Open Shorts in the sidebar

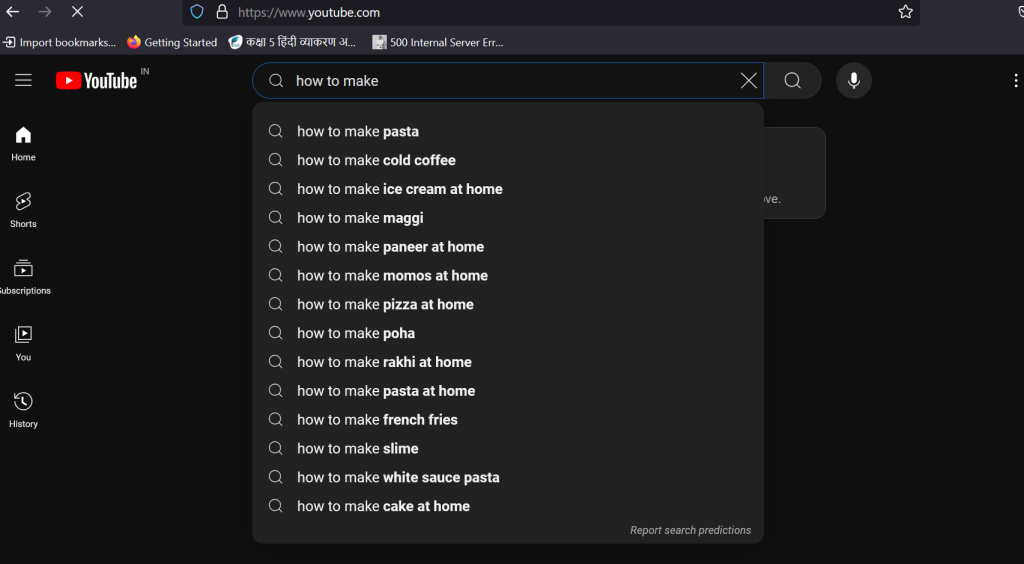[x=24, y=210]
